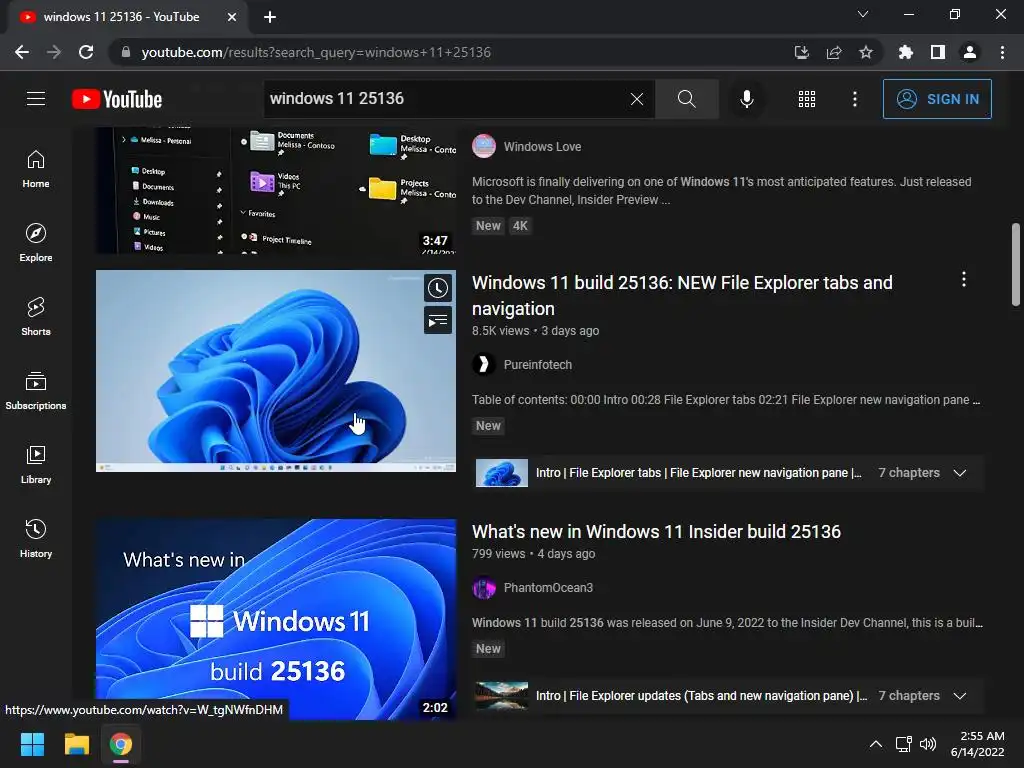The height and width of the screenshot is (768, 1024).
Task: Open Explore in sidebar
Action: tap(36, 243)
